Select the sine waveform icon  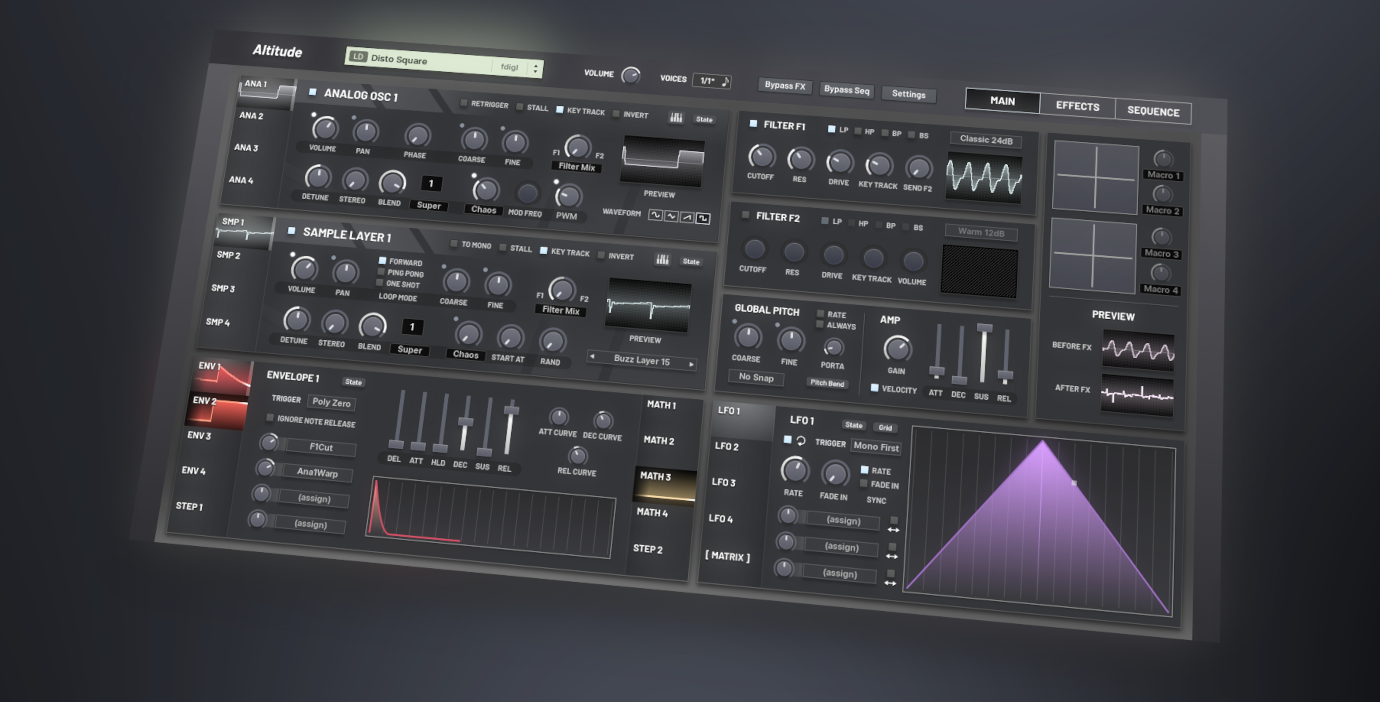pyautogui.click(x=655, y=215)
